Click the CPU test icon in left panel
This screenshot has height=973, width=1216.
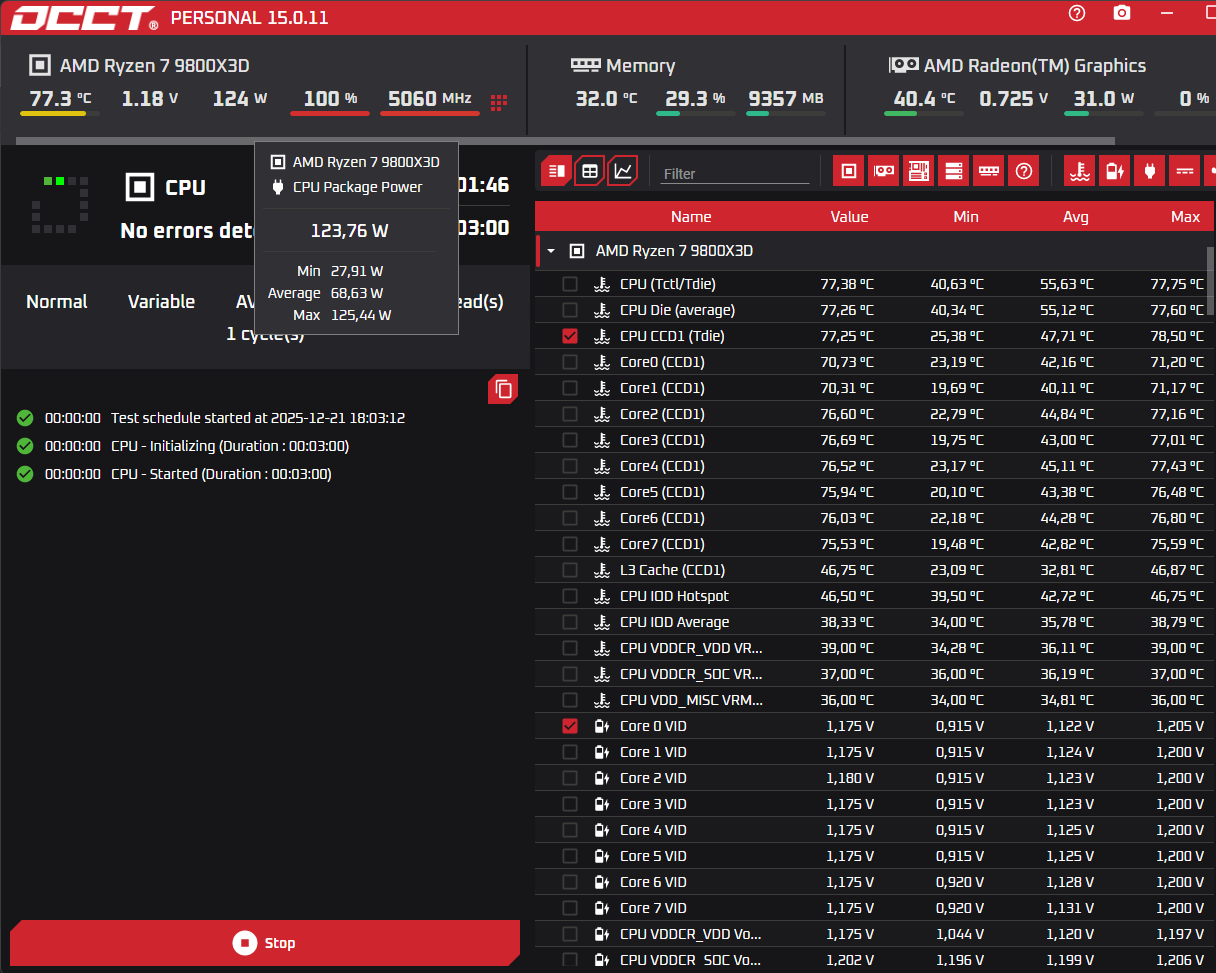tap(140, 186)
